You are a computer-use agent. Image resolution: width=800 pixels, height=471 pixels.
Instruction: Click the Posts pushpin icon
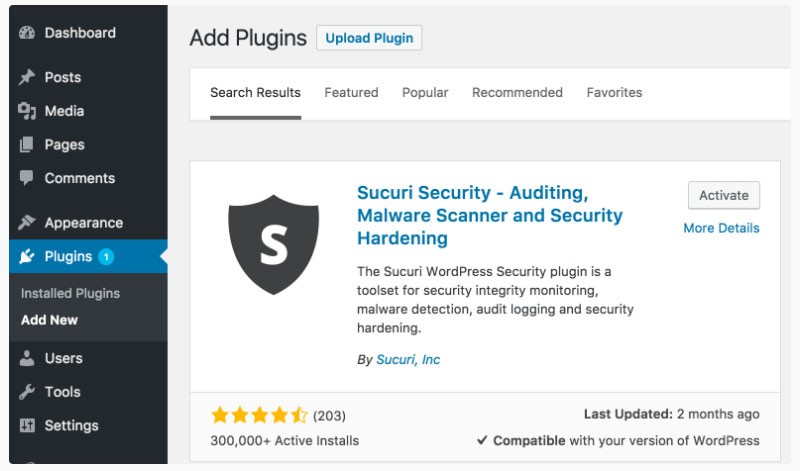coord(27,77)
